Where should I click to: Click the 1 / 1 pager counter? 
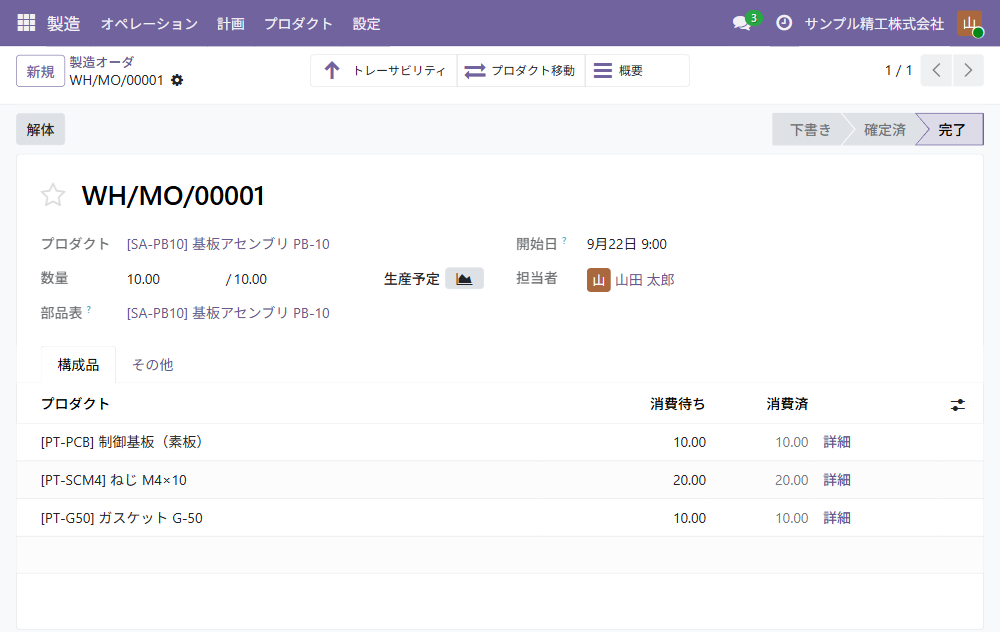(x=898, y=70)
